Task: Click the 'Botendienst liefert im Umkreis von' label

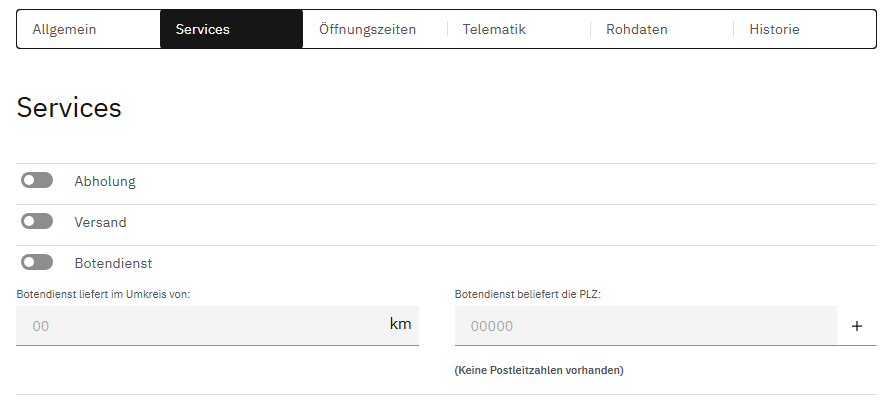Action: click(x=103, y=294)
